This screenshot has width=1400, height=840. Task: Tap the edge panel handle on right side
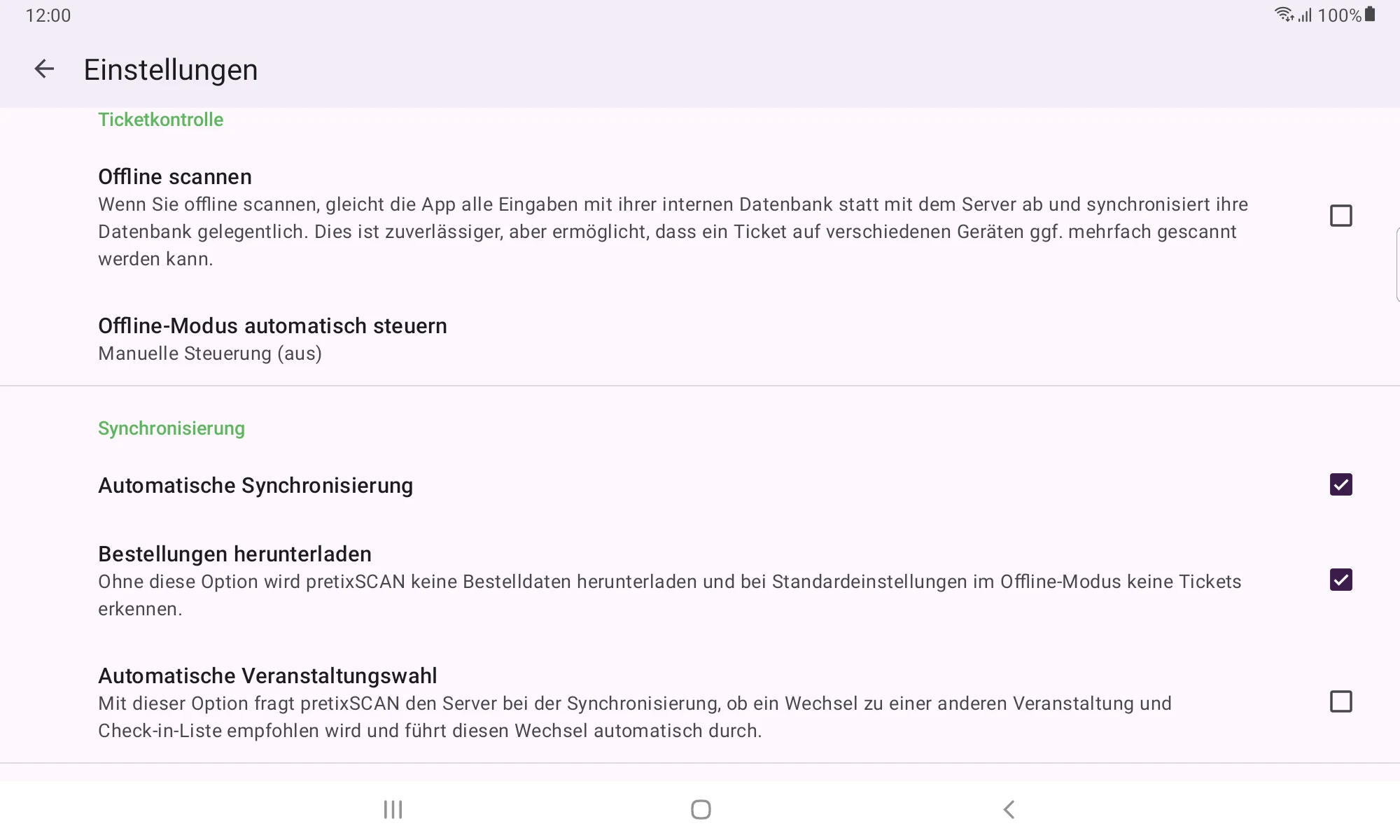click(x=1397, y=265)
